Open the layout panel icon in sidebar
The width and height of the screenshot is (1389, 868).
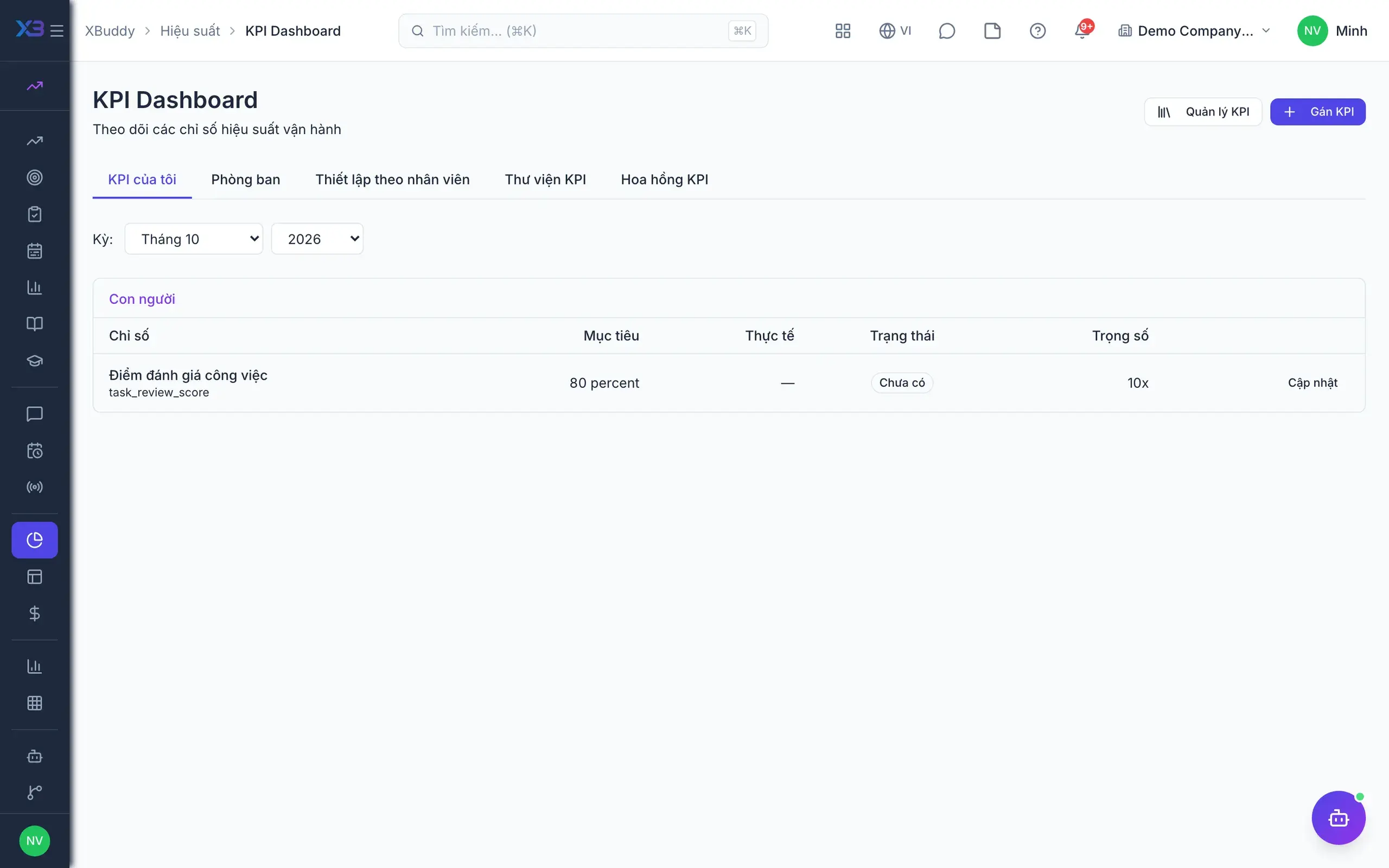coord(34,576)
